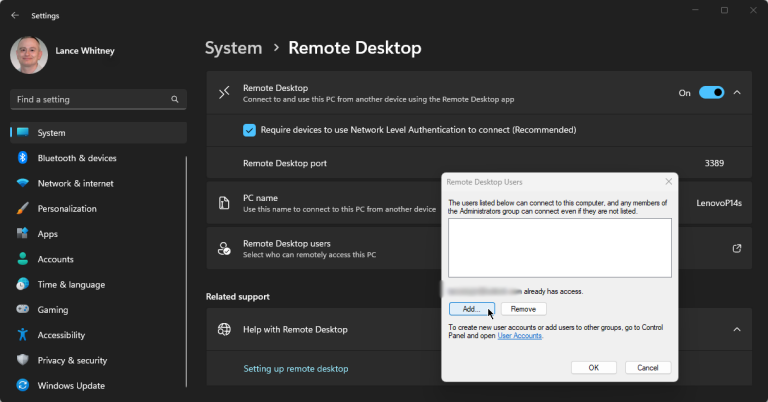
Task: Collapse Help with Remote Desktop chevron
Action: coord(737,330)
